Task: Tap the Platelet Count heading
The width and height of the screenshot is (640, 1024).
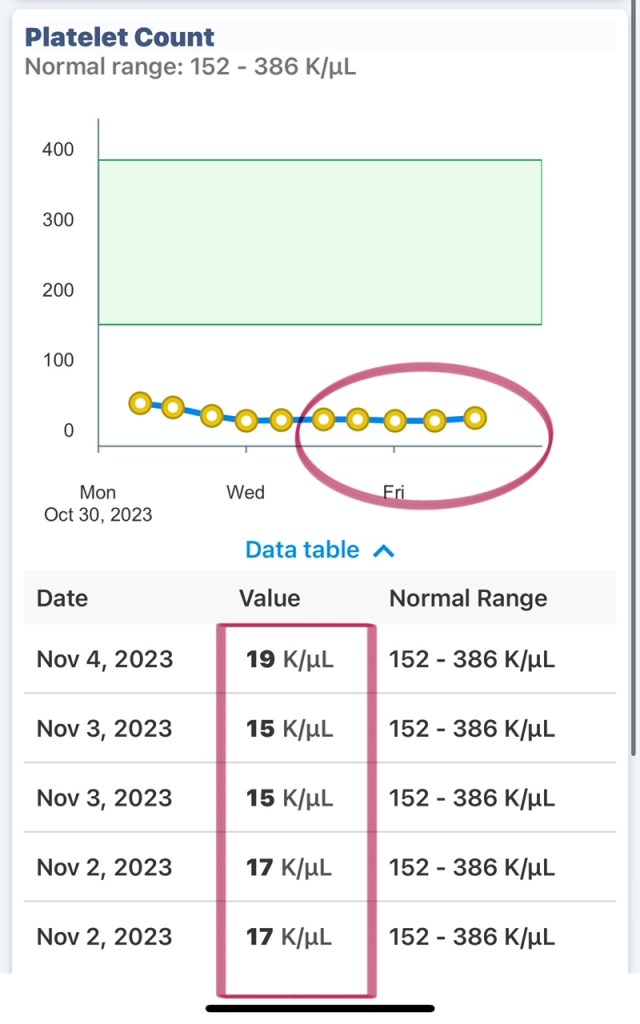Action: coord(120,37)
